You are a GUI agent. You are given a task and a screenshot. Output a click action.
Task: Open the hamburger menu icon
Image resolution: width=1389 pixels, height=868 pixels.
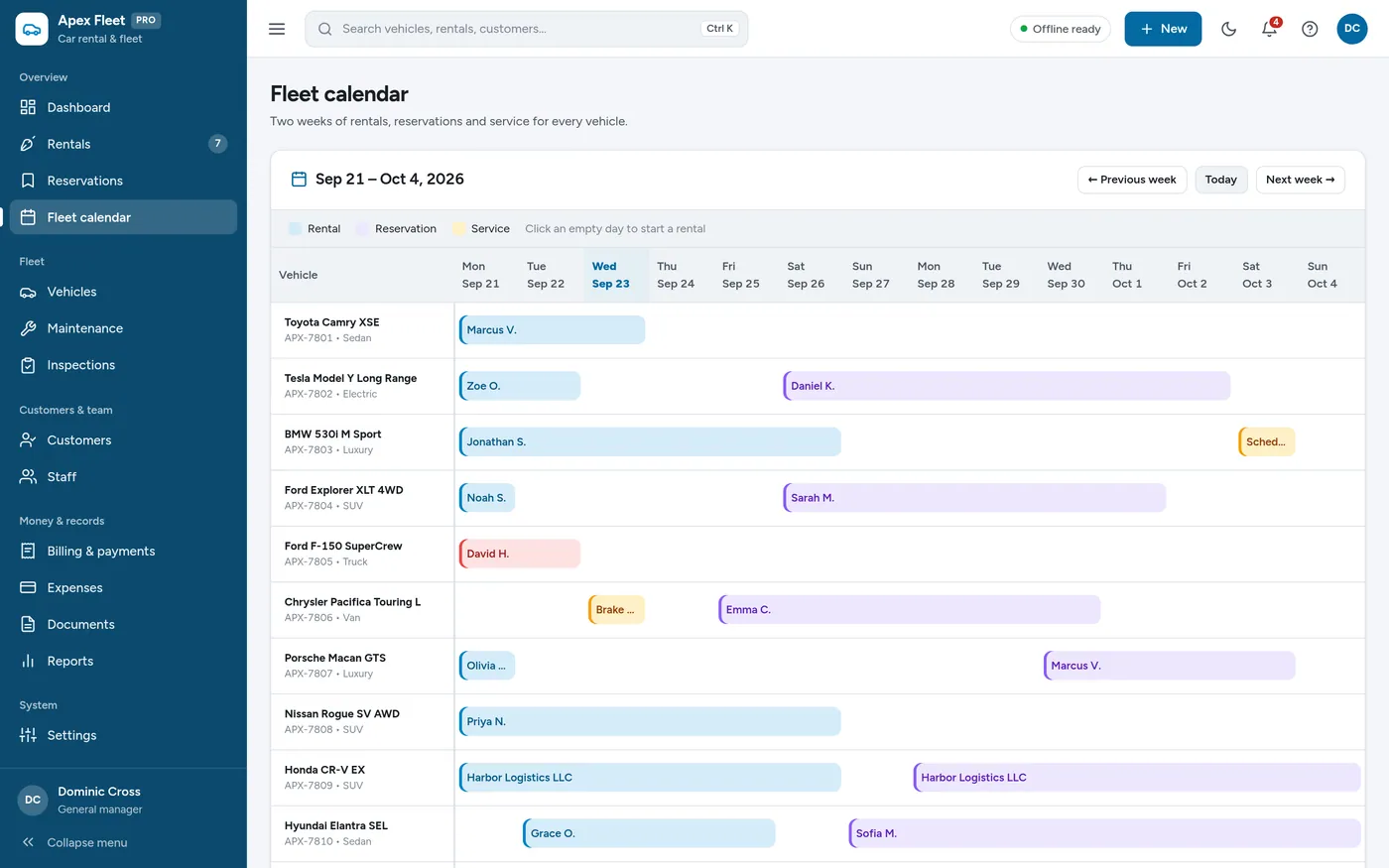pos(277,29)
